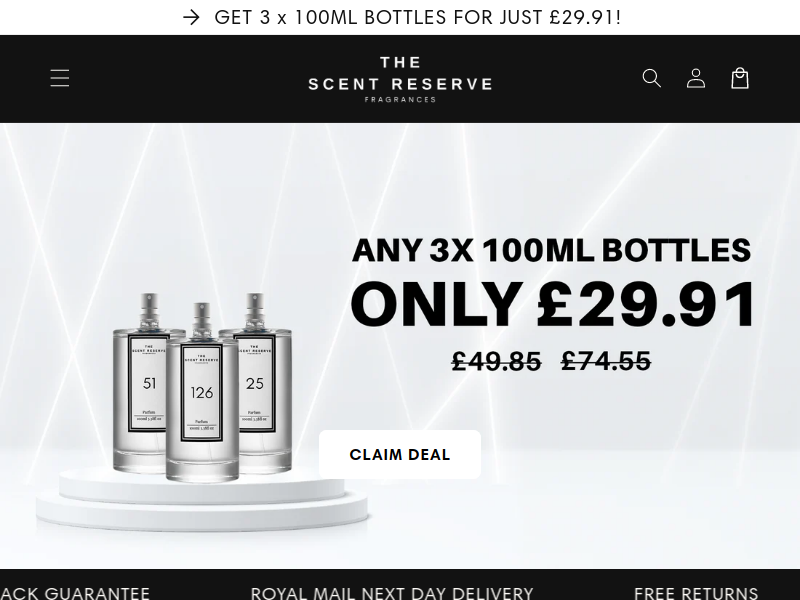The height and width of the screenshot is (600, 800).
Task: Open the account login icon
Action: [x=696, y=78]
